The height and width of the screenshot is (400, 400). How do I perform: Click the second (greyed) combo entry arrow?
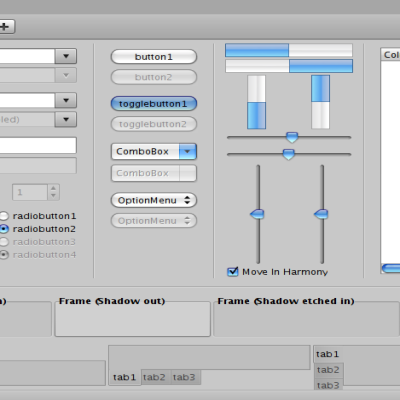click(x=66, y=75)
